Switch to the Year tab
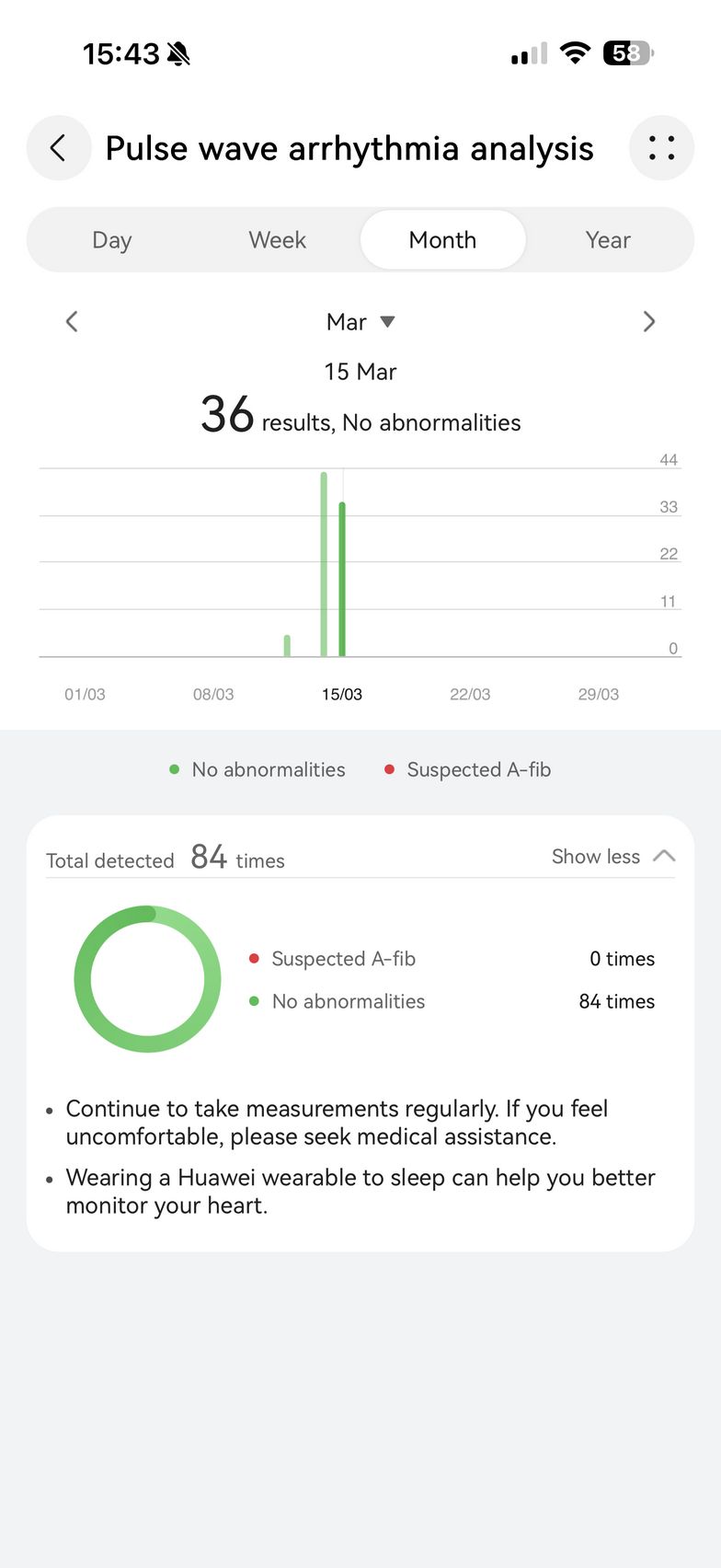Viewport: 721px width, 1568px height. 608,240
